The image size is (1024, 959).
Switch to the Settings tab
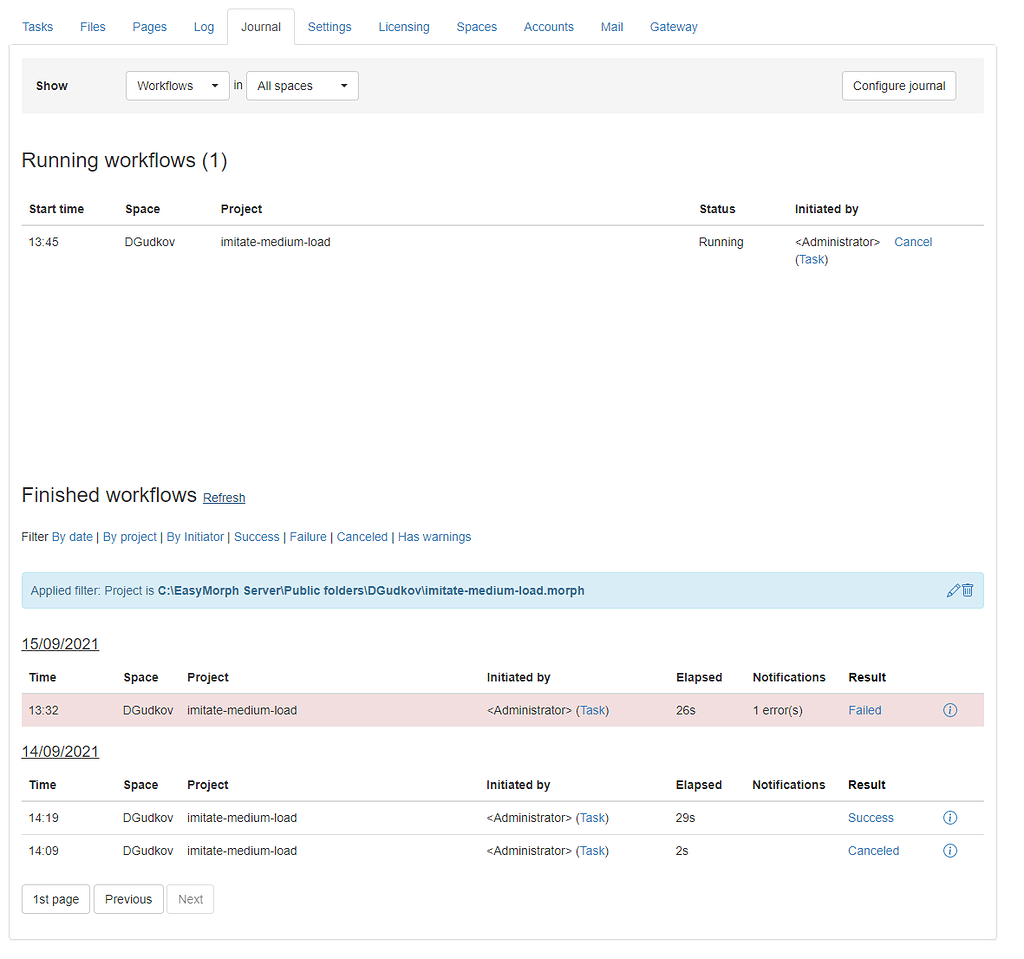click(329, 27)
